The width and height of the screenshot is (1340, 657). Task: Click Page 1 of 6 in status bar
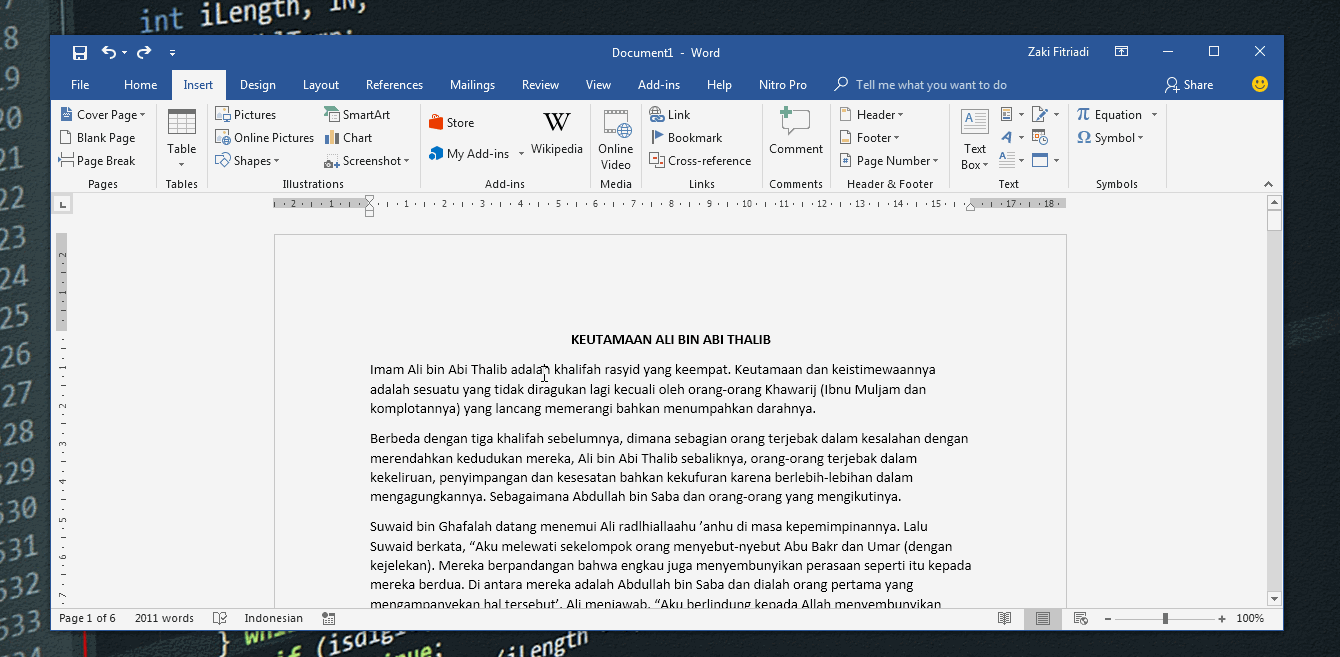[x=87, y=619]
